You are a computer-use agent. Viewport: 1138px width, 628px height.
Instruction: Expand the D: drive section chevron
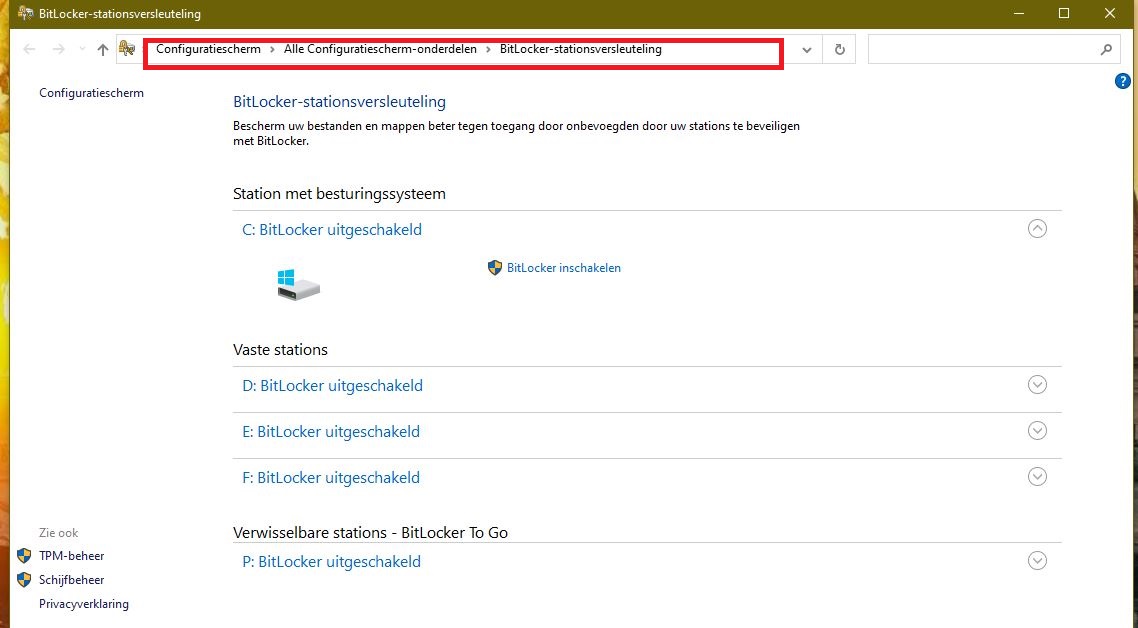1037,385
